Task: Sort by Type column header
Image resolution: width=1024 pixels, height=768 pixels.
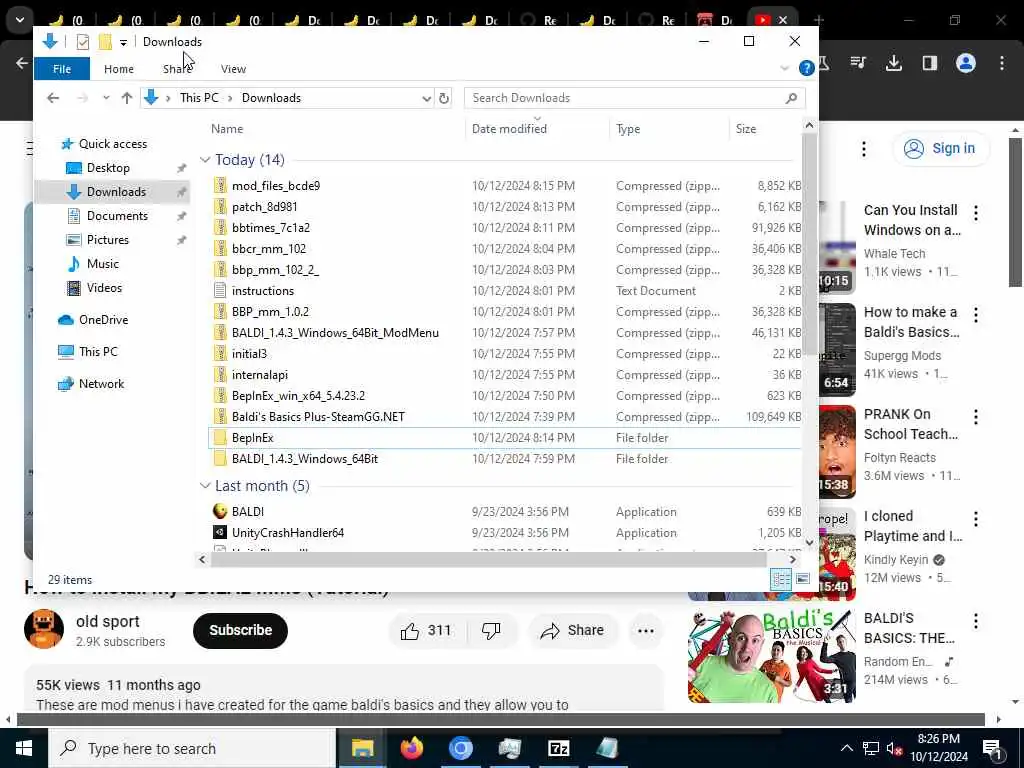Action: point(628,129)
